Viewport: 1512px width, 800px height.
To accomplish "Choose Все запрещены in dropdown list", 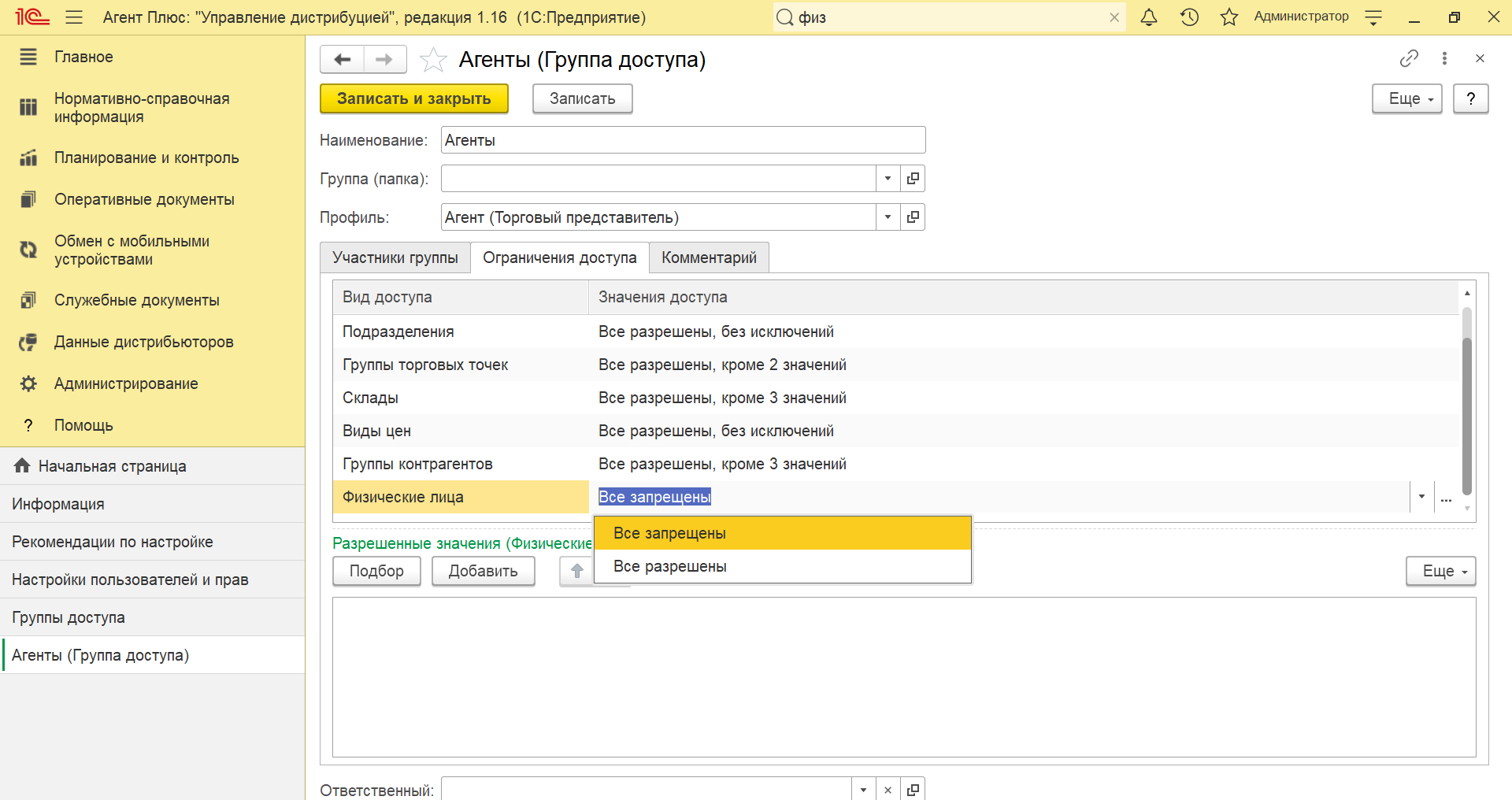I will [783, 533].
